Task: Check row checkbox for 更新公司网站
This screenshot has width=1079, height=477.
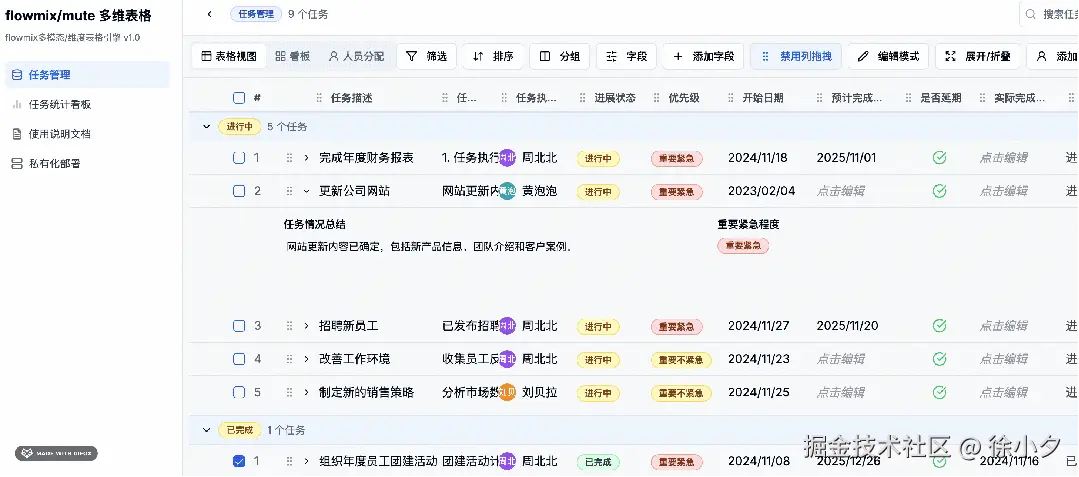Action: tap(239, 191)
